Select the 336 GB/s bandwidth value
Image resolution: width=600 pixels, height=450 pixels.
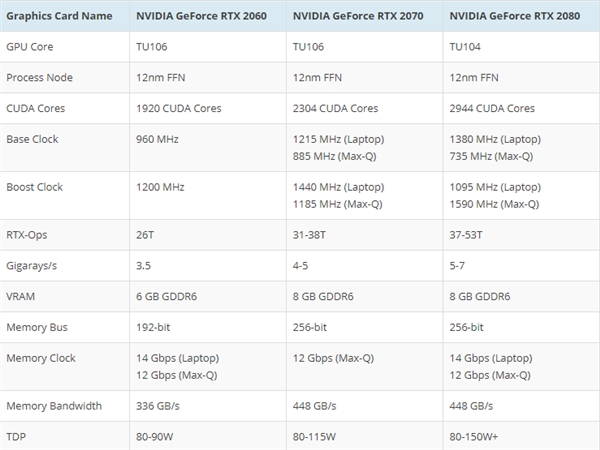click(x=160, y=405)
